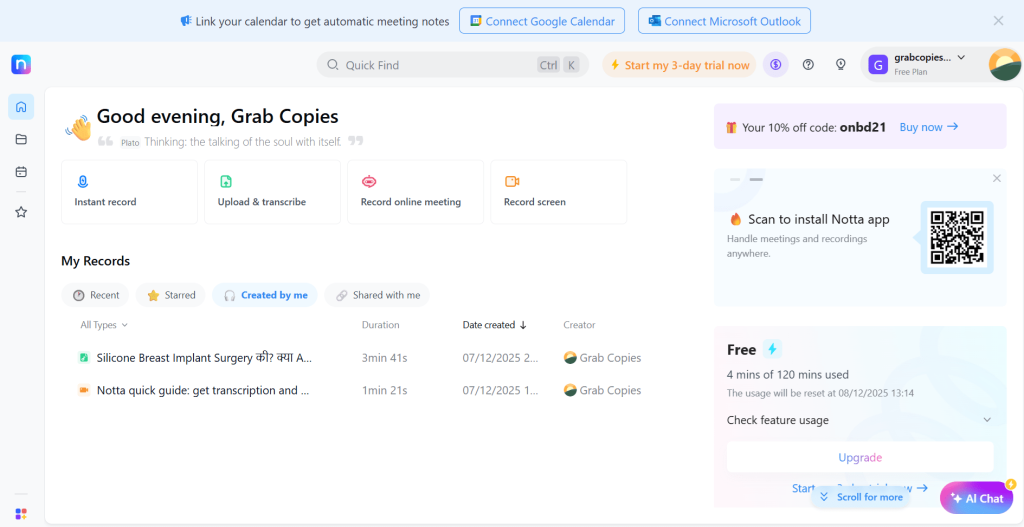Go to Home in the left sidebar
The height and width of the screenshot is (527, 1024).
coord(21,106)
